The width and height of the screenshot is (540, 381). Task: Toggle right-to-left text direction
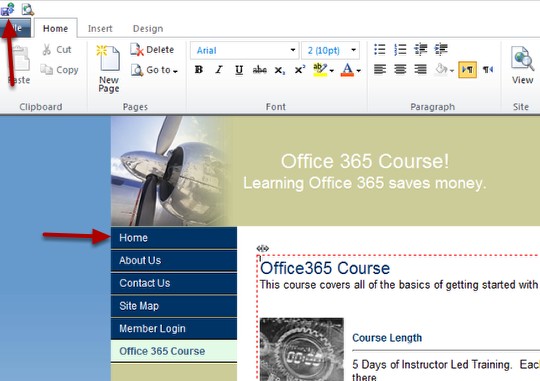pos(488,70)
